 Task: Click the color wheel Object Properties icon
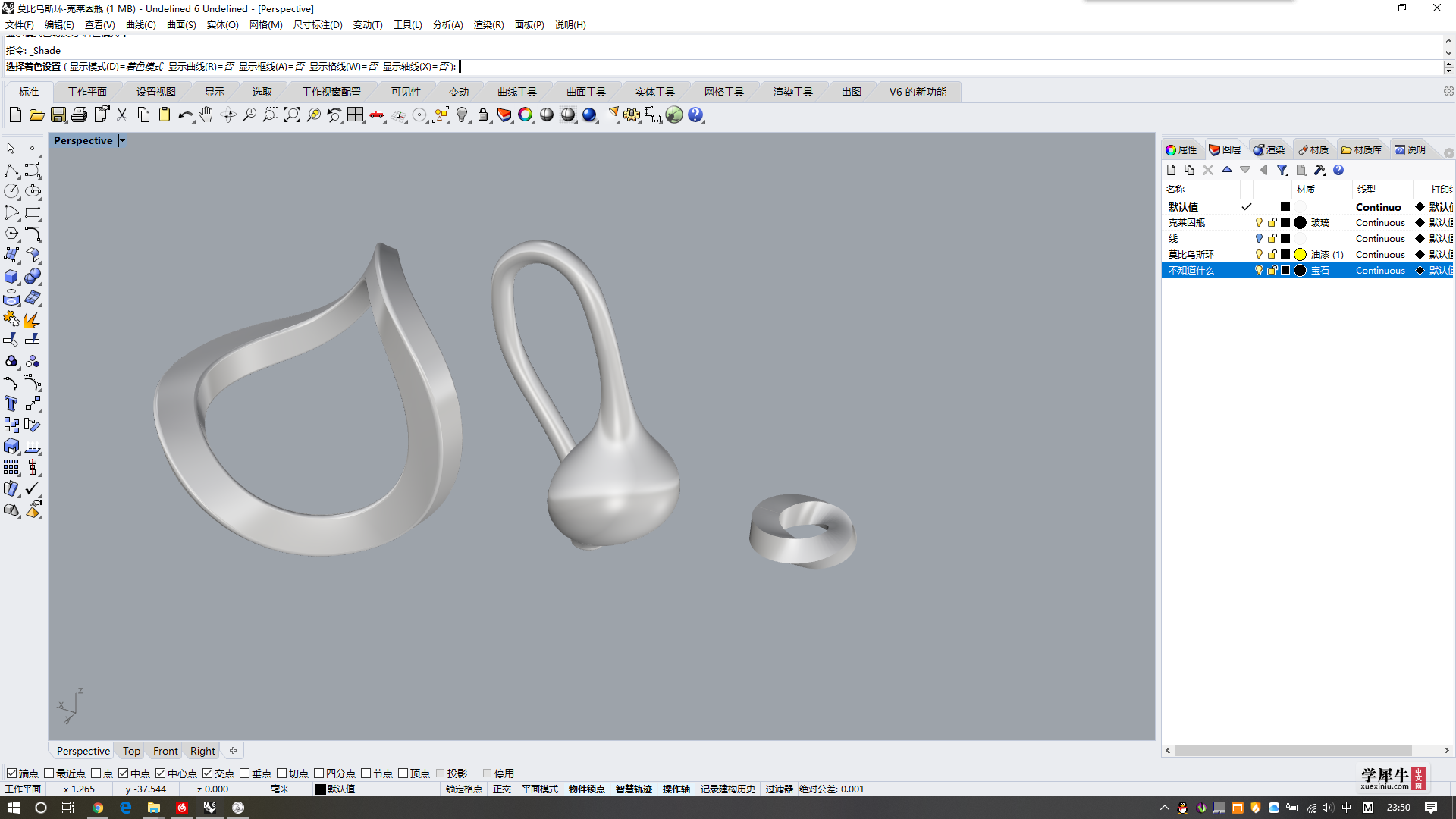point(526,115)
